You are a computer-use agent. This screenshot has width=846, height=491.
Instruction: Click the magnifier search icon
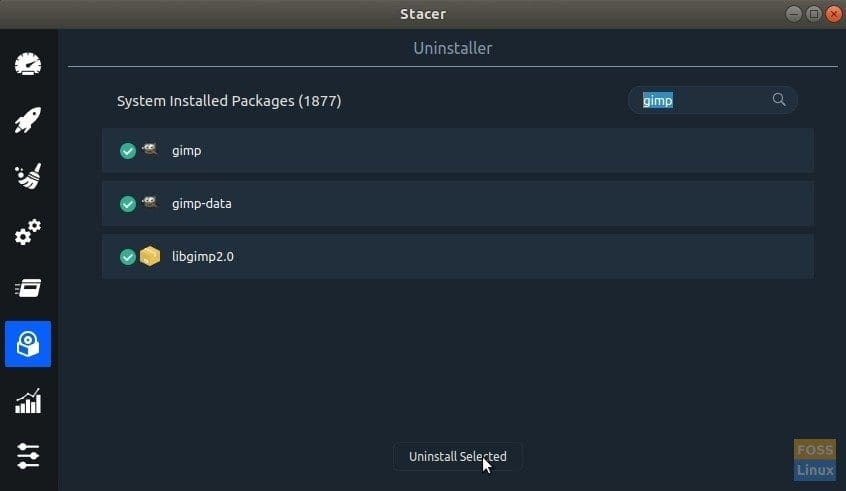(x=779, y=99)
